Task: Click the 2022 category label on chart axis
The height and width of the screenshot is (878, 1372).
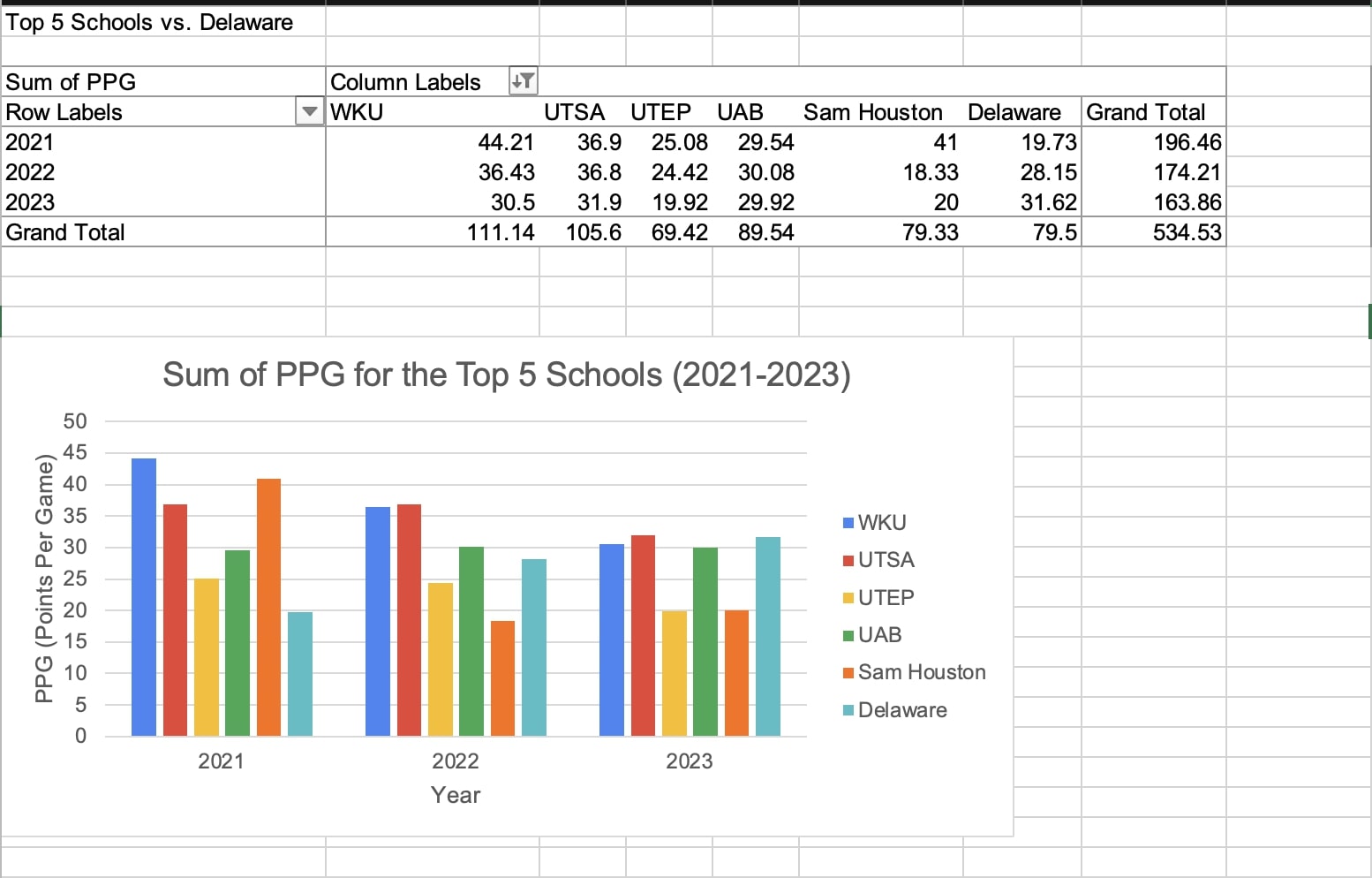Action: pyautogui.click(x=455, y=761)
